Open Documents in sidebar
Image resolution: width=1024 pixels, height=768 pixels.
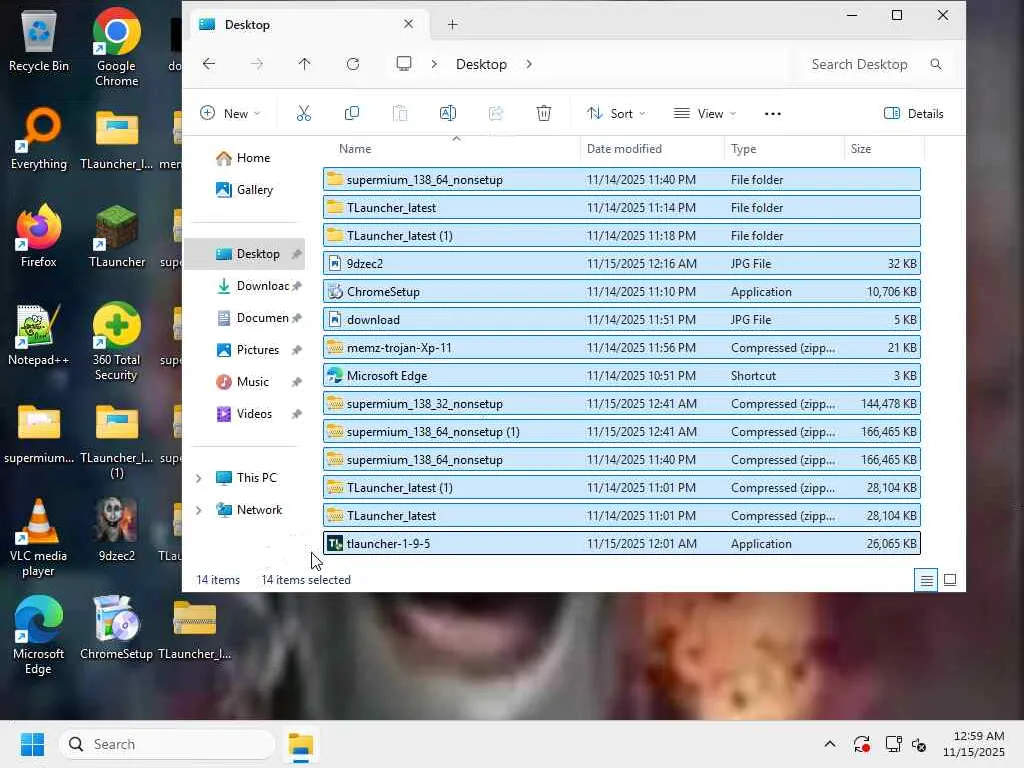coord(252,318)
